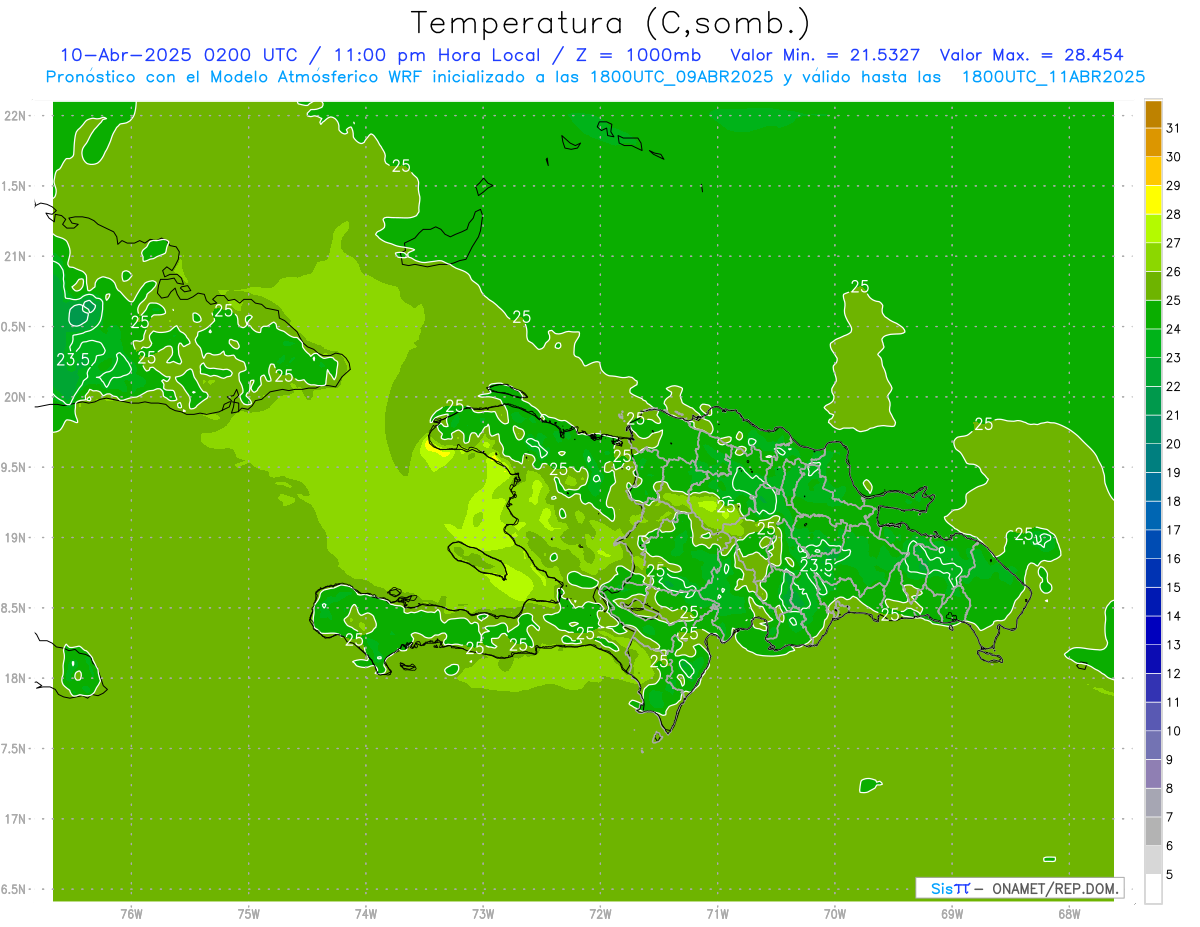Image resolution: width=1200 pixels, height=927 pixels.
Task: Click the '1800UTC_11ABR2025' valid-until time text
Action: tap(1053, 77)
